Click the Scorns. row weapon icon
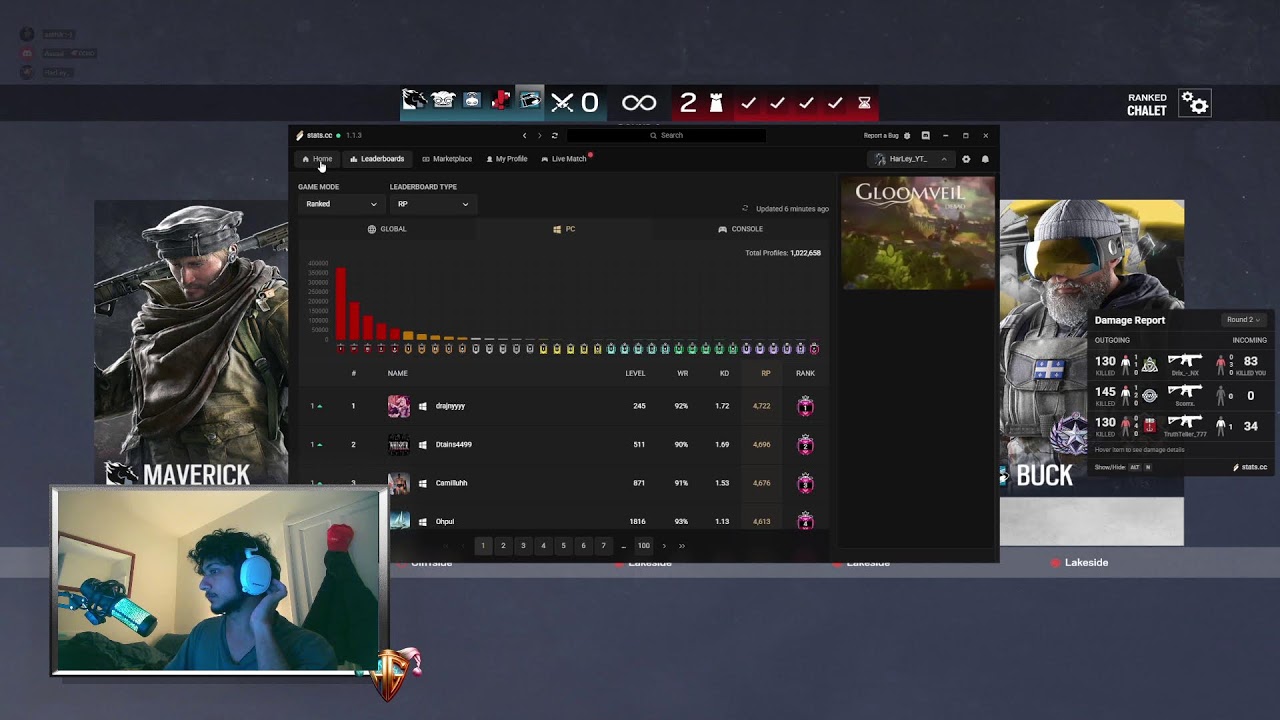Image resolution: width=1280 pixels, height=720 pixels. click(1185, 391)
